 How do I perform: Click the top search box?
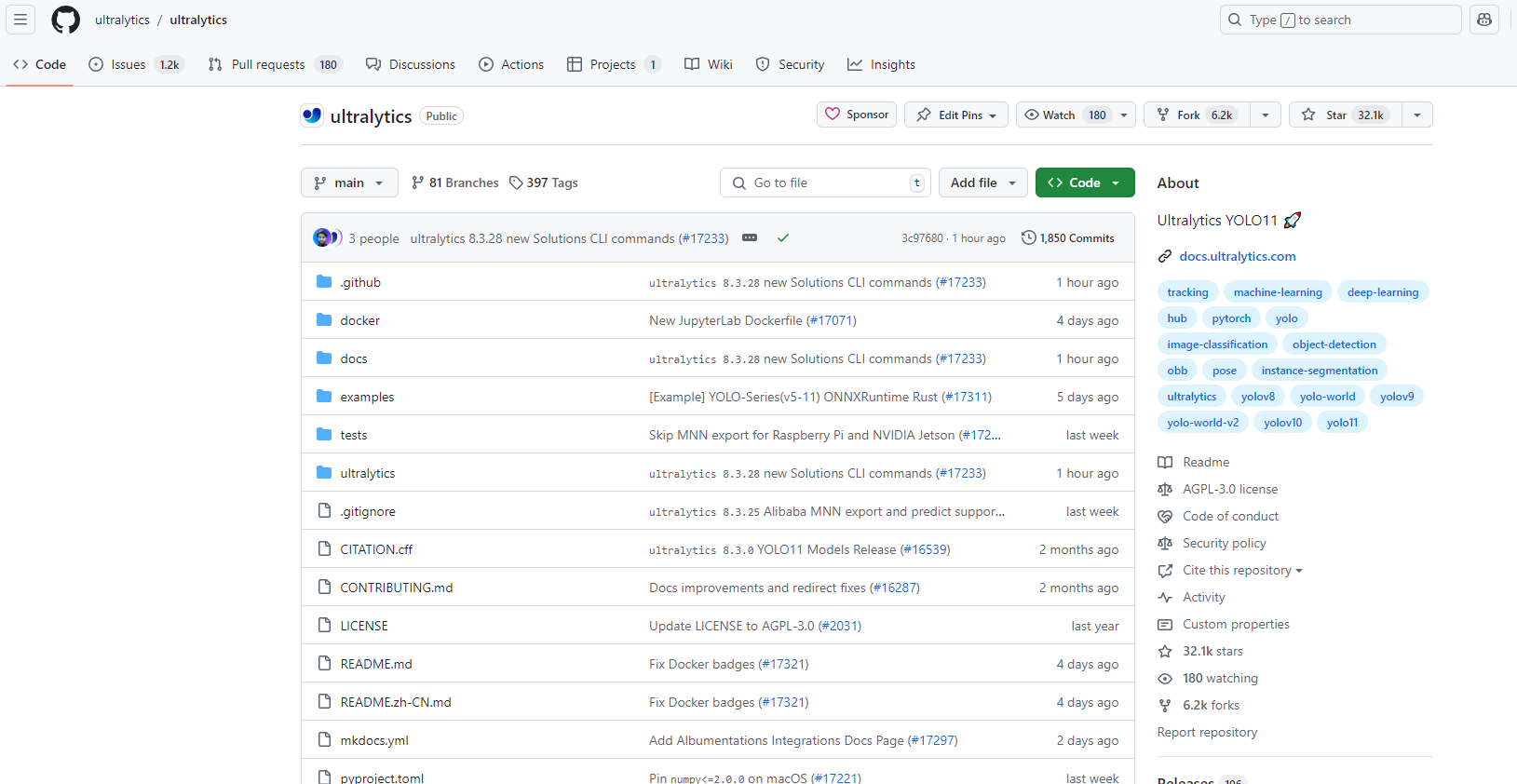(x=1340, y=20)
